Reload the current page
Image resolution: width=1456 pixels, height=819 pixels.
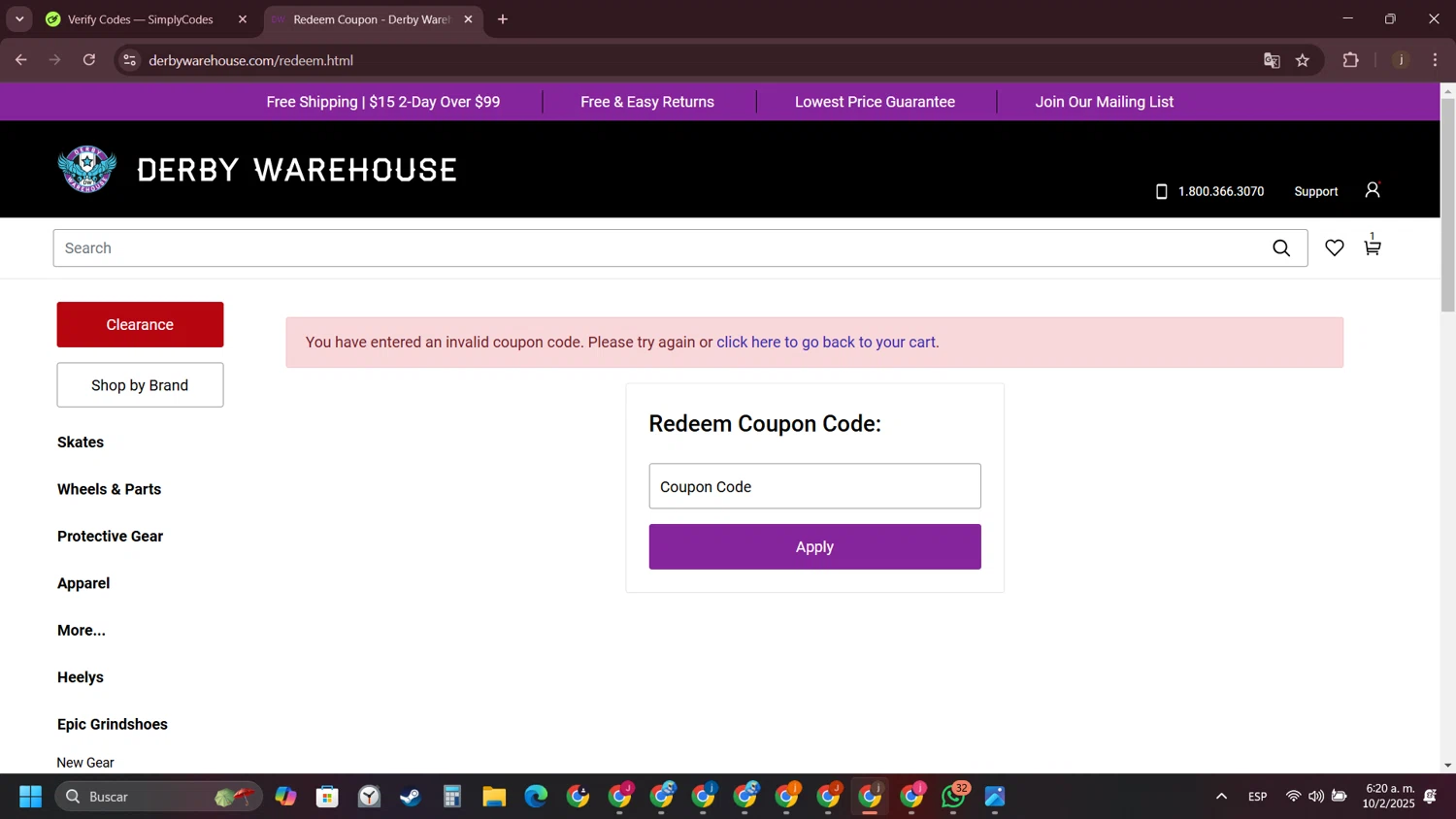pos(89,60)
